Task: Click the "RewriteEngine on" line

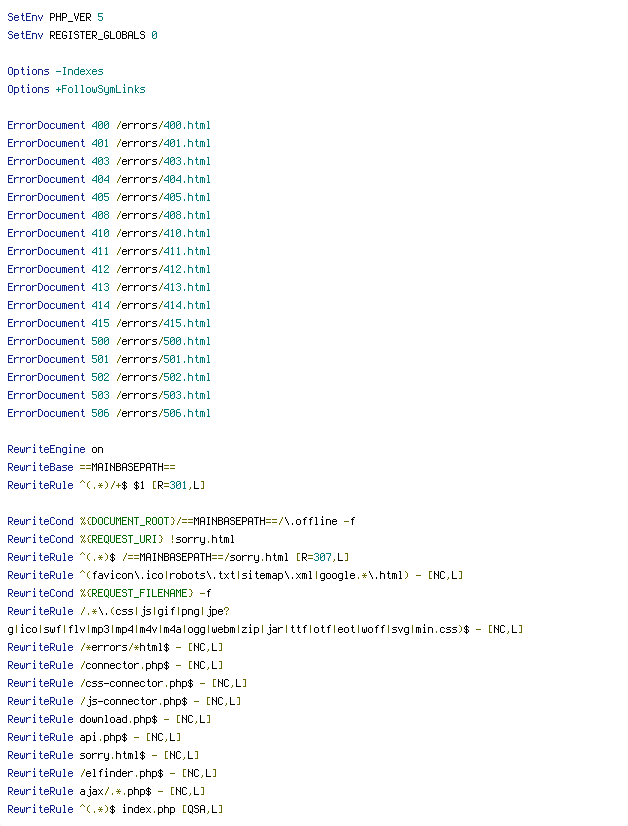Action: (55, 449)
